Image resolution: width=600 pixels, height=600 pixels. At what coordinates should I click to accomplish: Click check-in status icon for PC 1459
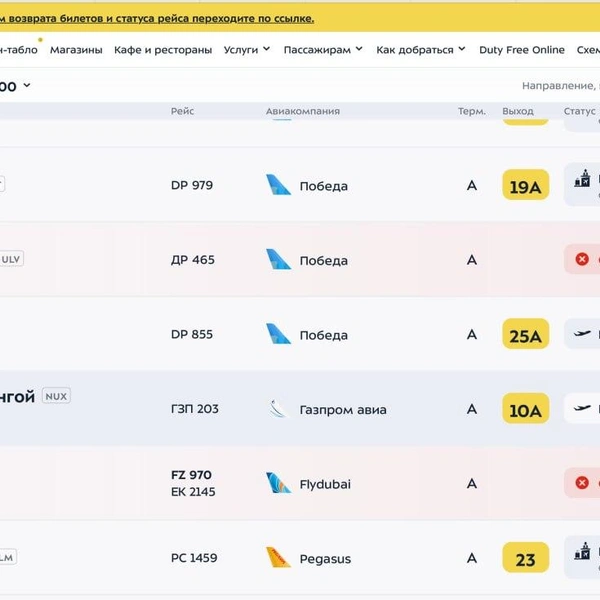point(582,551)
